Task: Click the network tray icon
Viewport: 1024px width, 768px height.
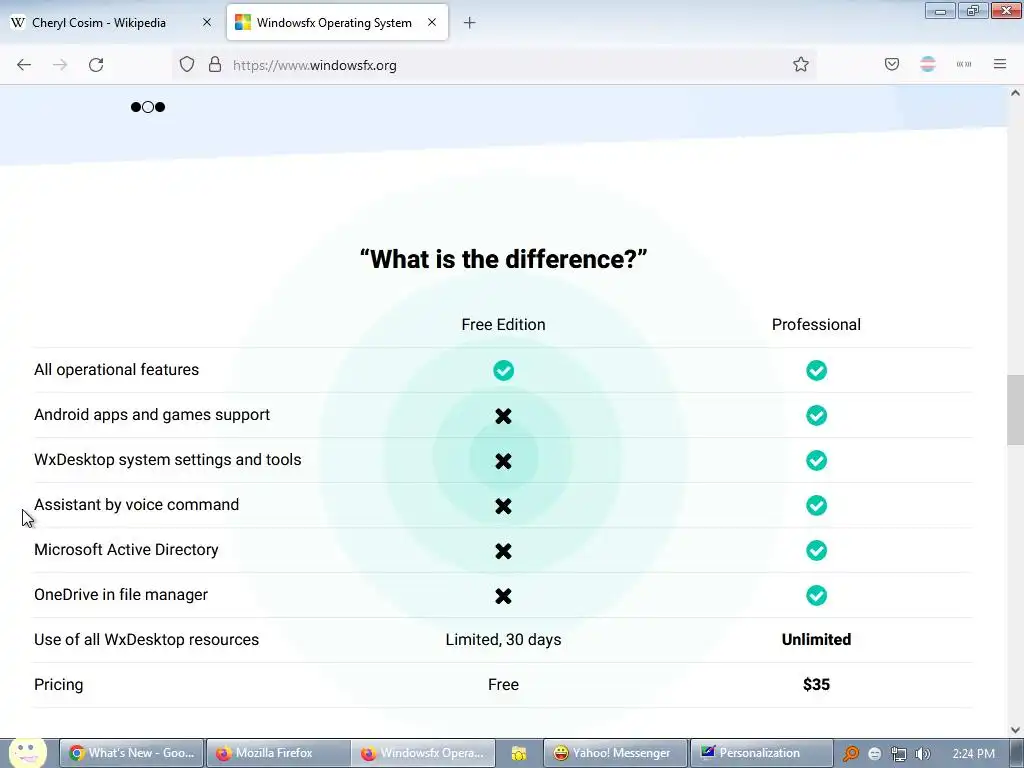Action: pos(899,754)
